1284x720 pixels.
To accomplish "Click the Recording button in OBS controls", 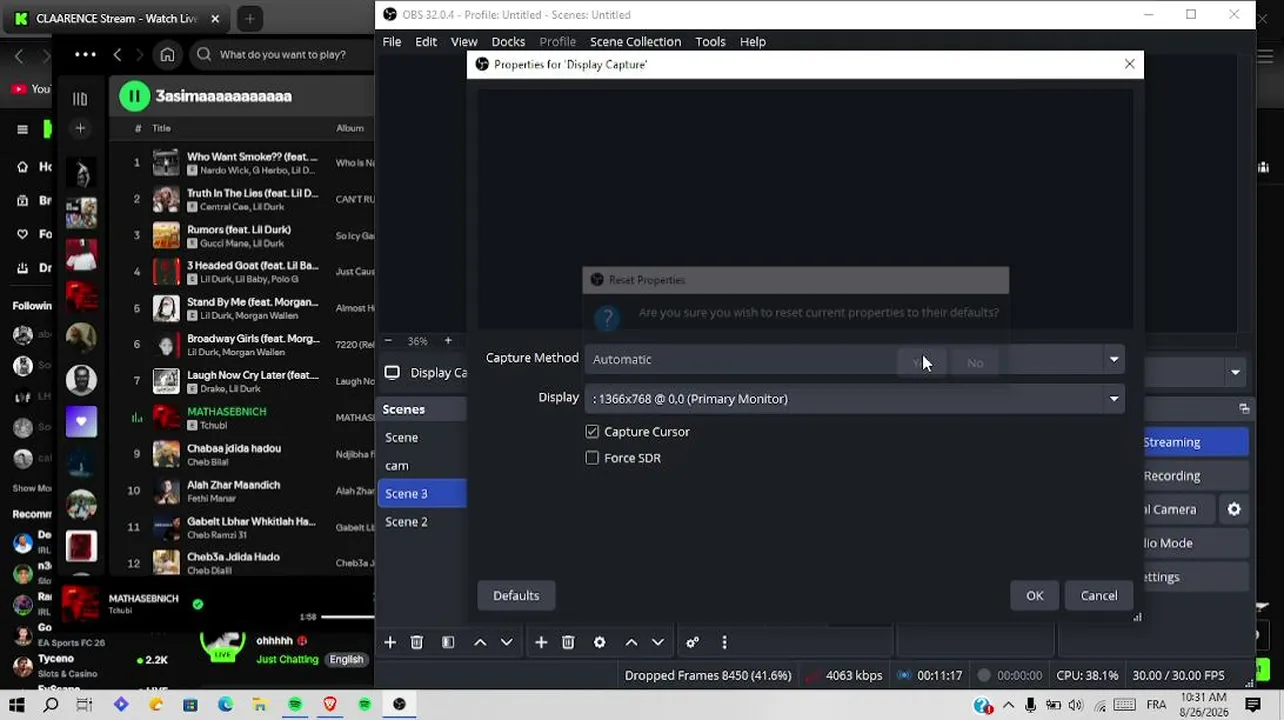I will [1196, 476].
